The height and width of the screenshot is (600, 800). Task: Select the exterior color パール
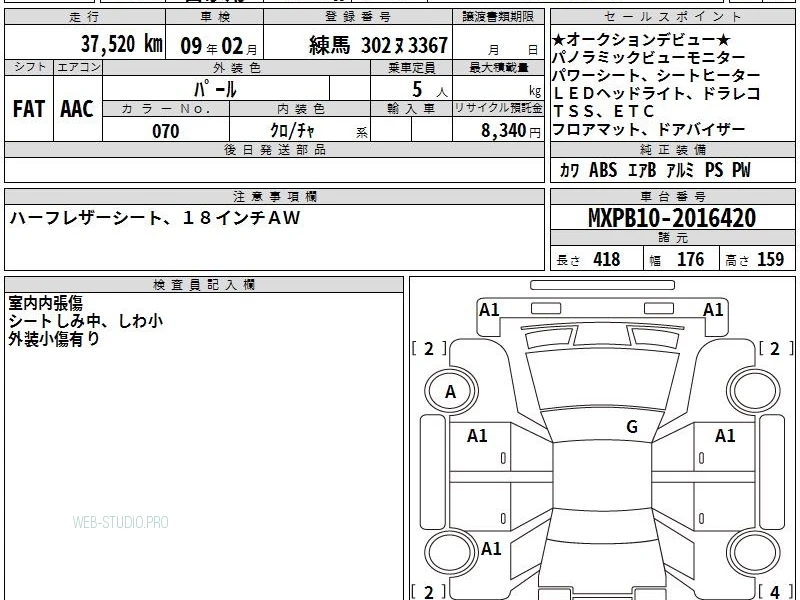215,90
